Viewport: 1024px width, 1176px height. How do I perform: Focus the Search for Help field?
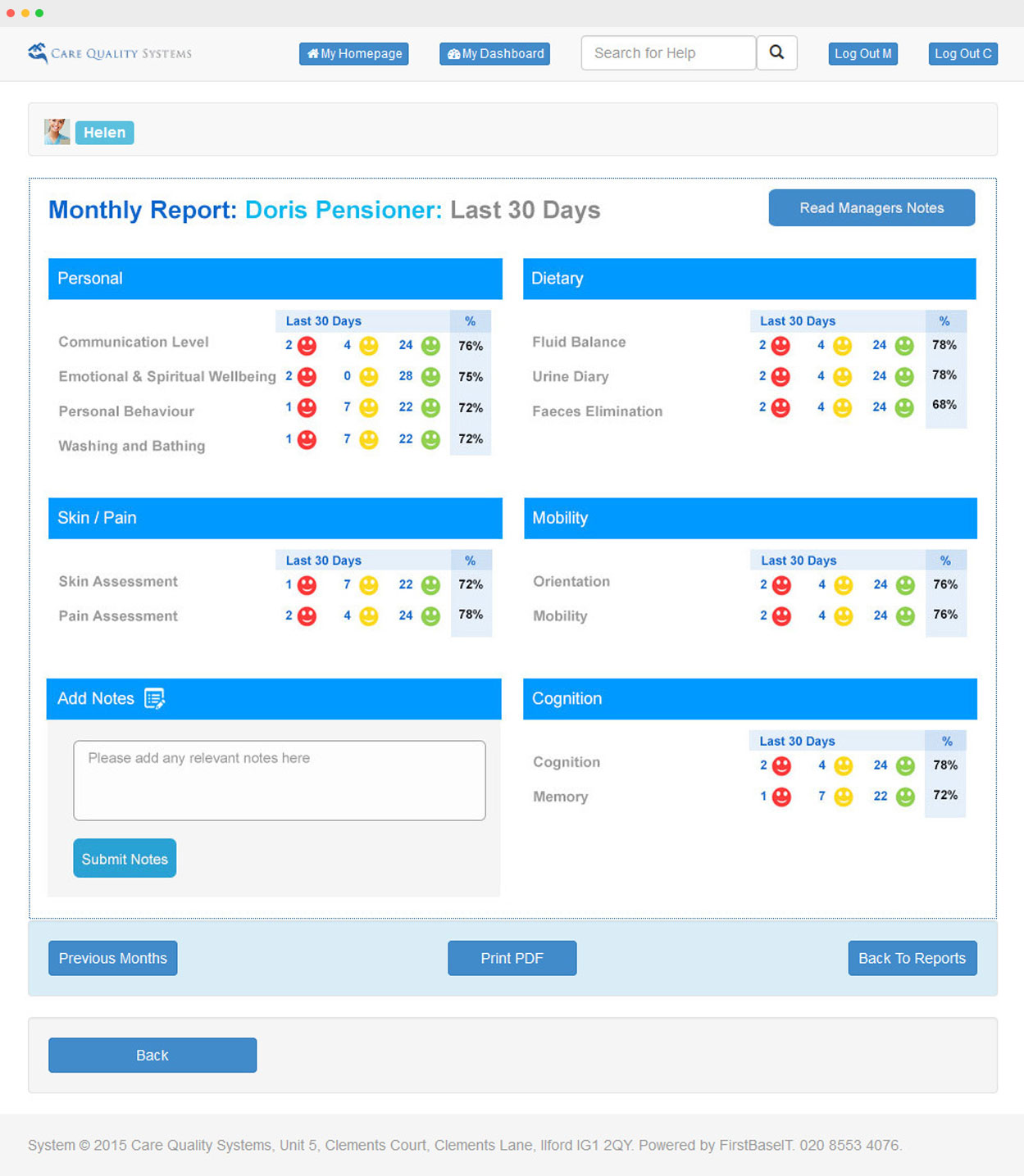[668, 53]
